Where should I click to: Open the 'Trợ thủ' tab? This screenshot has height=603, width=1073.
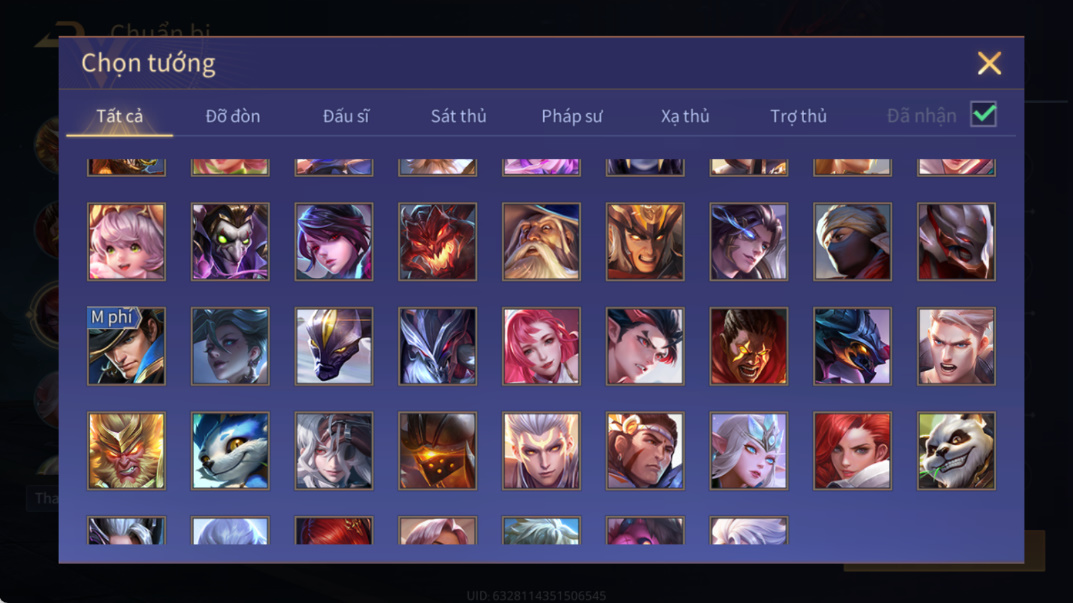[799, 116]
